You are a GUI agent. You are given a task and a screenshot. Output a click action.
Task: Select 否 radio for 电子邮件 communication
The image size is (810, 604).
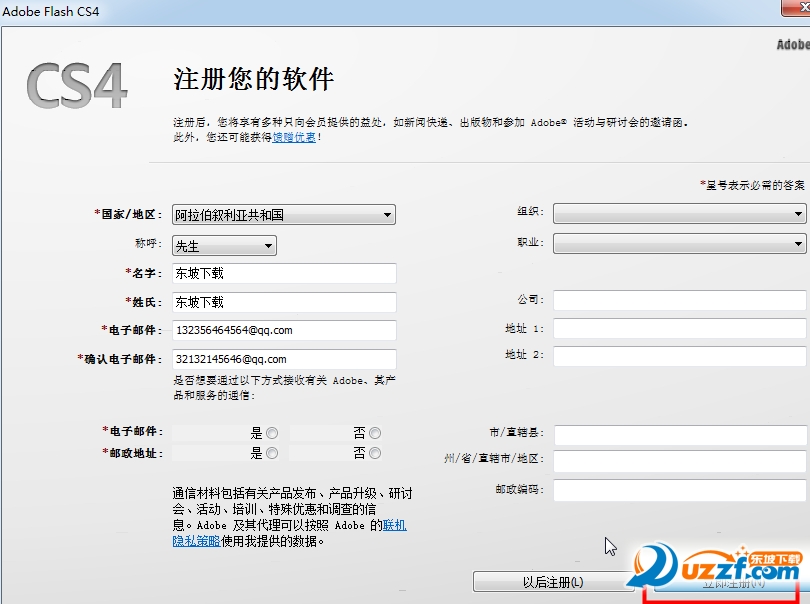point(375,433)
